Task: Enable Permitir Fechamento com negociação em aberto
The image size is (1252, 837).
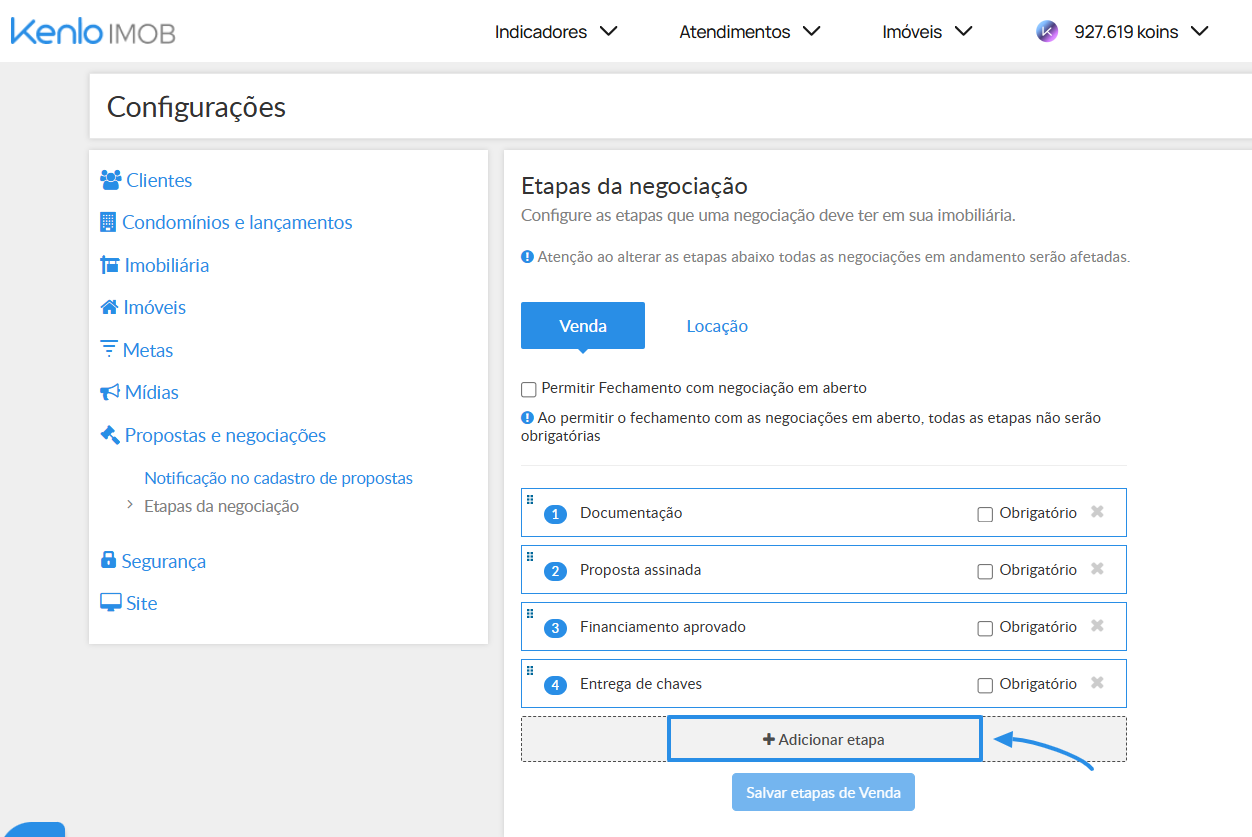Action: click(529, 389)
